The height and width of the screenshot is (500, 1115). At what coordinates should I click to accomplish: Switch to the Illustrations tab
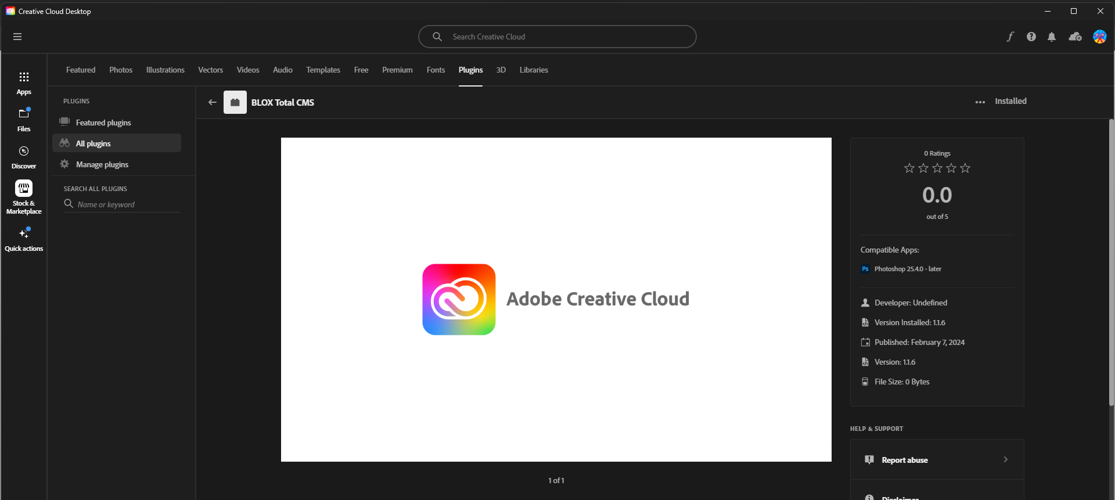[165, 70]
